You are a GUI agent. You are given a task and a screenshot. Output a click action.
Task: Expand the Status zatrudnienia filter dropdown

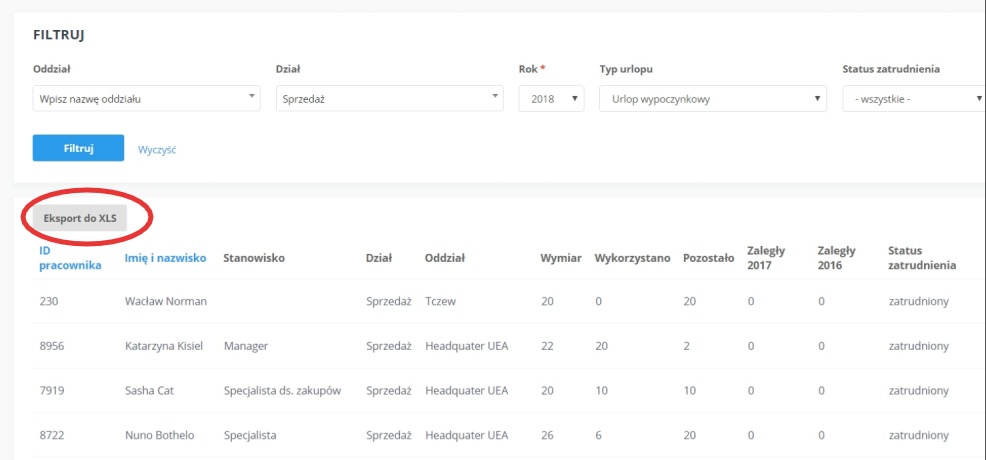pyautogui.click(x=914, y=99)
